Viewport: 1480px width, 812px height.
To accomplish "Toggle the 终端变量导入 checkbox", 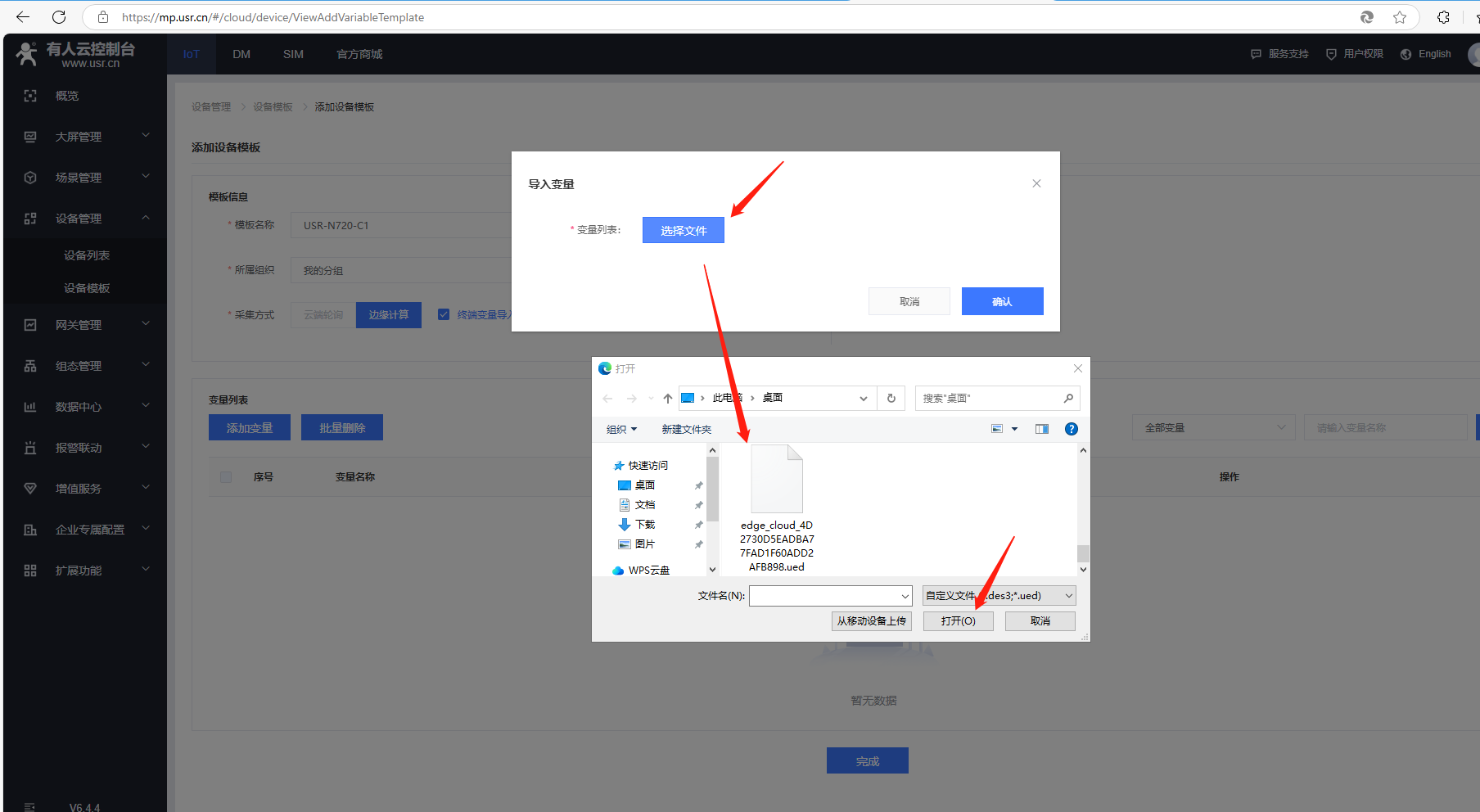I will [444, 314].
